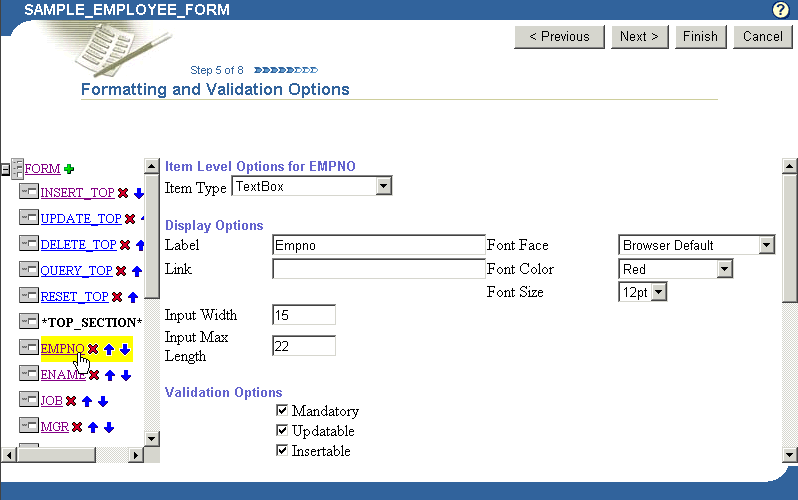Click tree panel scroll left arrow
This screenshot has width=798, height=500.
click(8, 455)
